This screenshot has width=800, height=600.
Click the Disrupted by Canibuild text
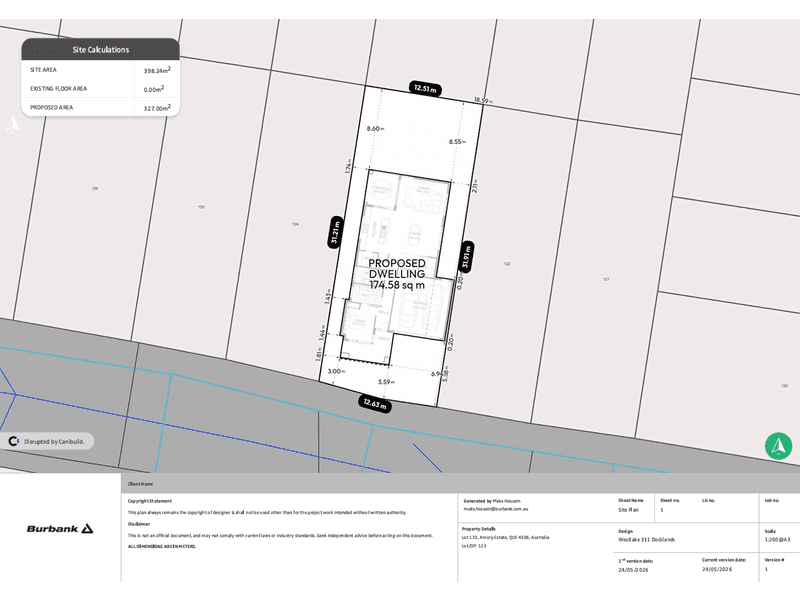[54, 441]
